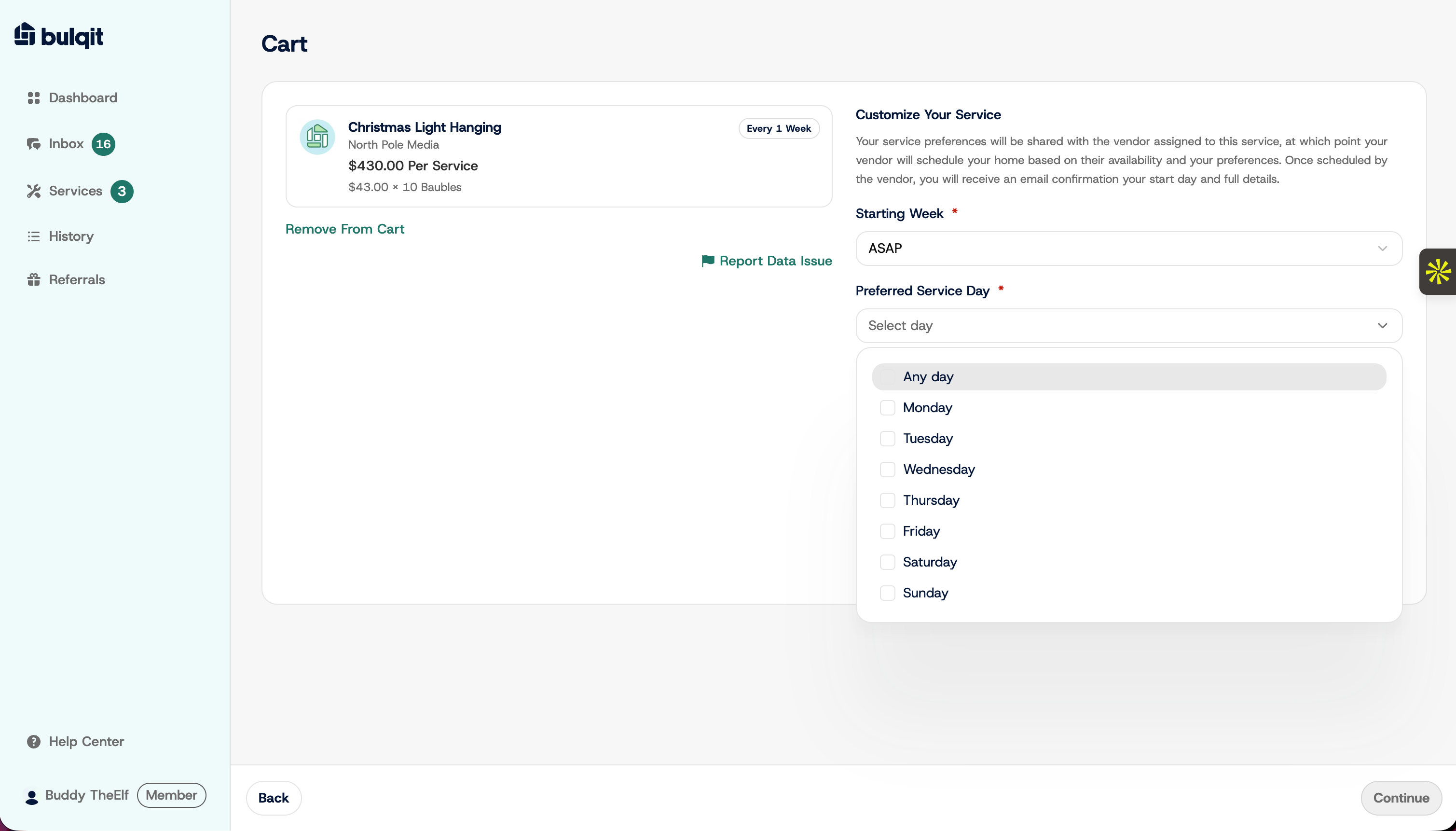The height and width of the screenshot is (831, 1456).
Task: Expand the Starting Week ASAP dropdown
Action: coord(1128,248)
